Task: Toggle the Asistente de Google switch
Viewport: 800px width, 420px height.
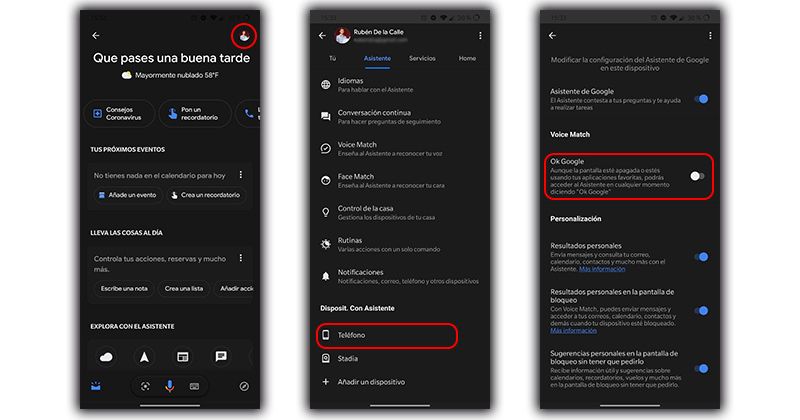Action: [x=702, y=99]
